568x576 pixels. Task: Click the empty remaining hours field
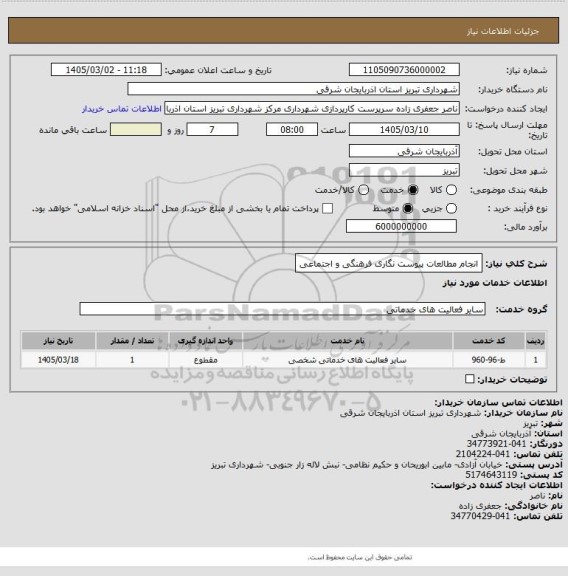click(x=136, y=130)
